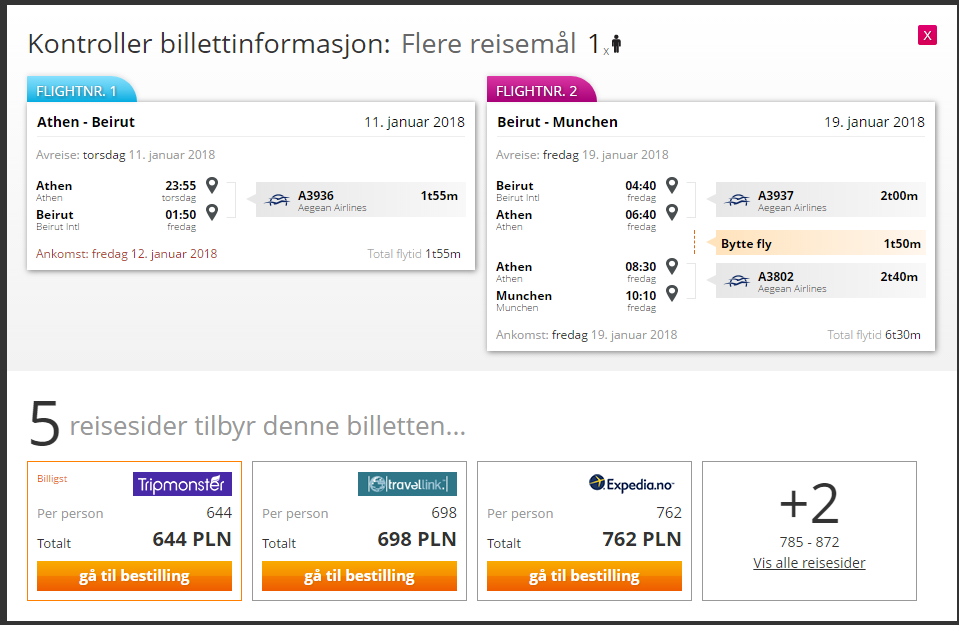Click the +2 more travel sites card

point(809,531)
